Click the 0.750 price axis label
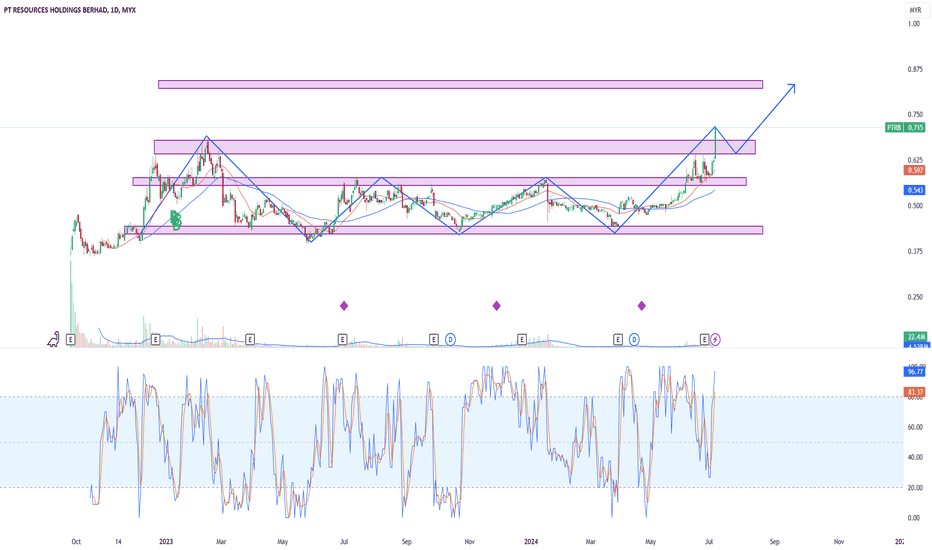 [x=915, y=115]
